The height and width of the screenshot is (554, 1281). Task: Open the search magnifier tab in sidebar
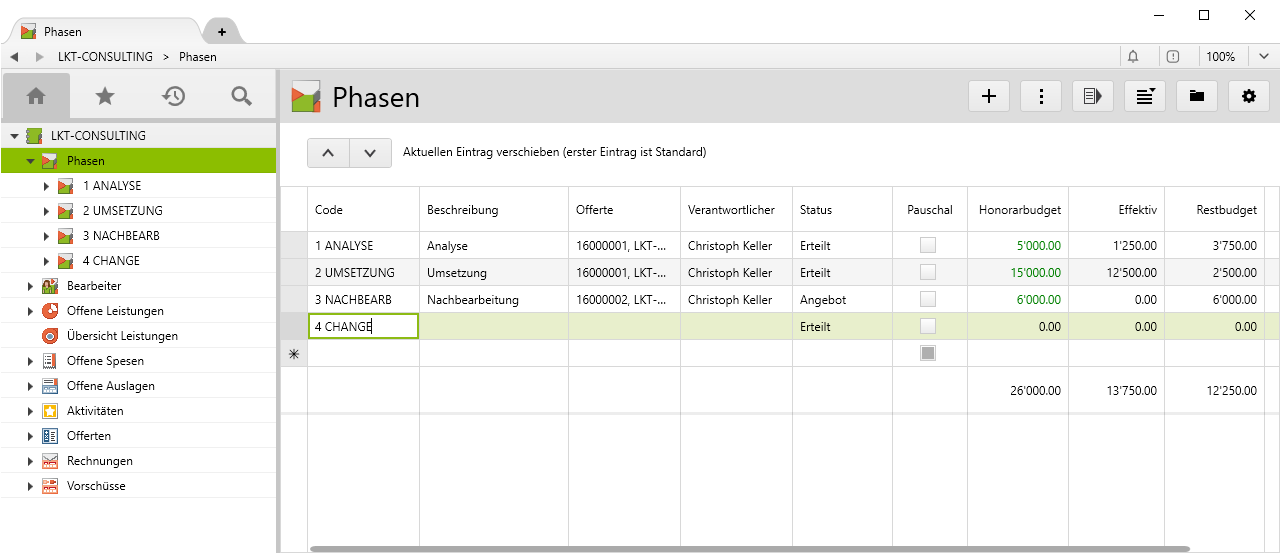pos(241,96)
